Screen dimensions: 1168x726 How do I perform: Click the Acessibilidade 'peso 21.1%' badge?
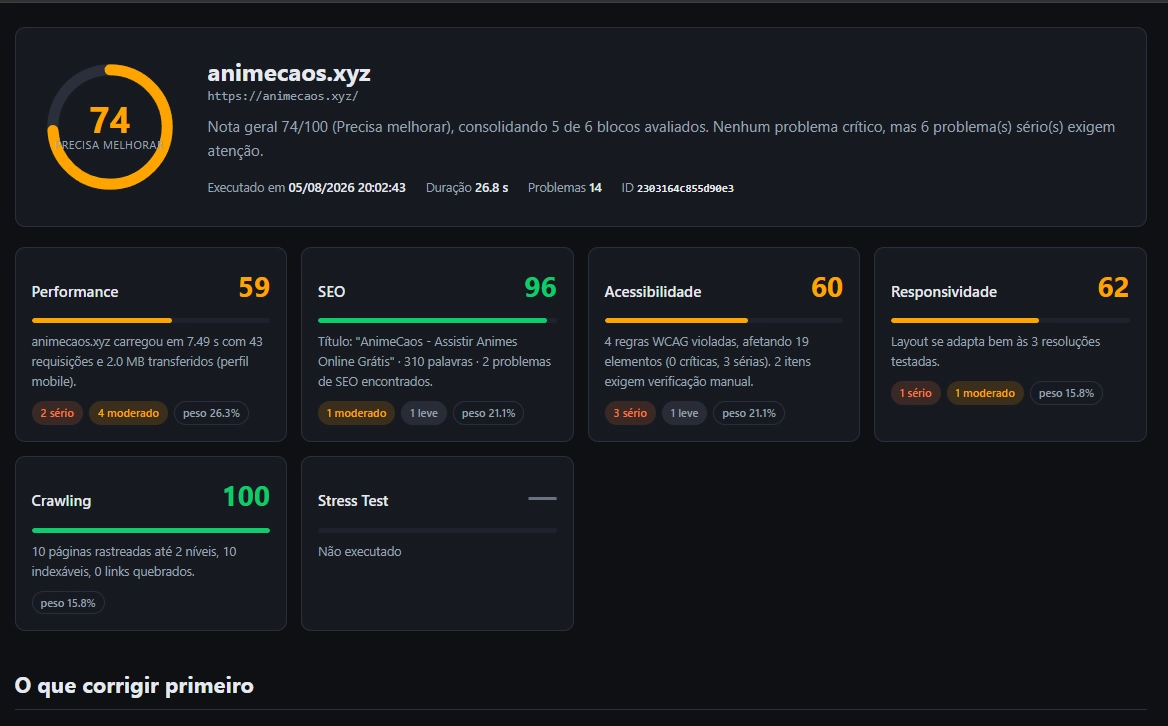[x=749, y=413]
